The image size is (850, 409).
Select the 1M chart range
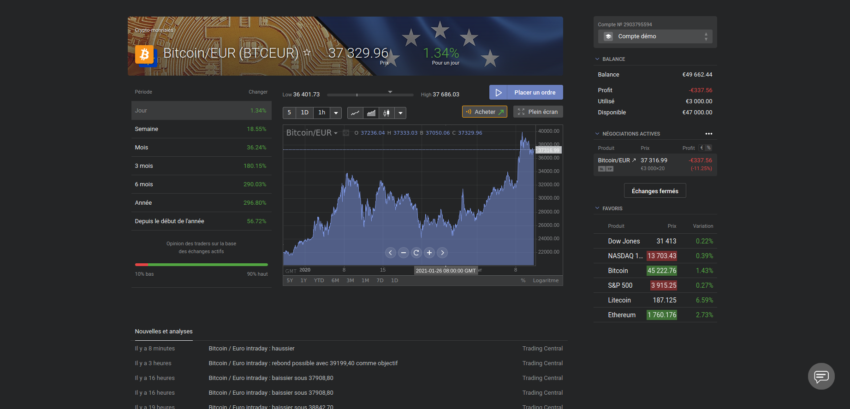365,280
